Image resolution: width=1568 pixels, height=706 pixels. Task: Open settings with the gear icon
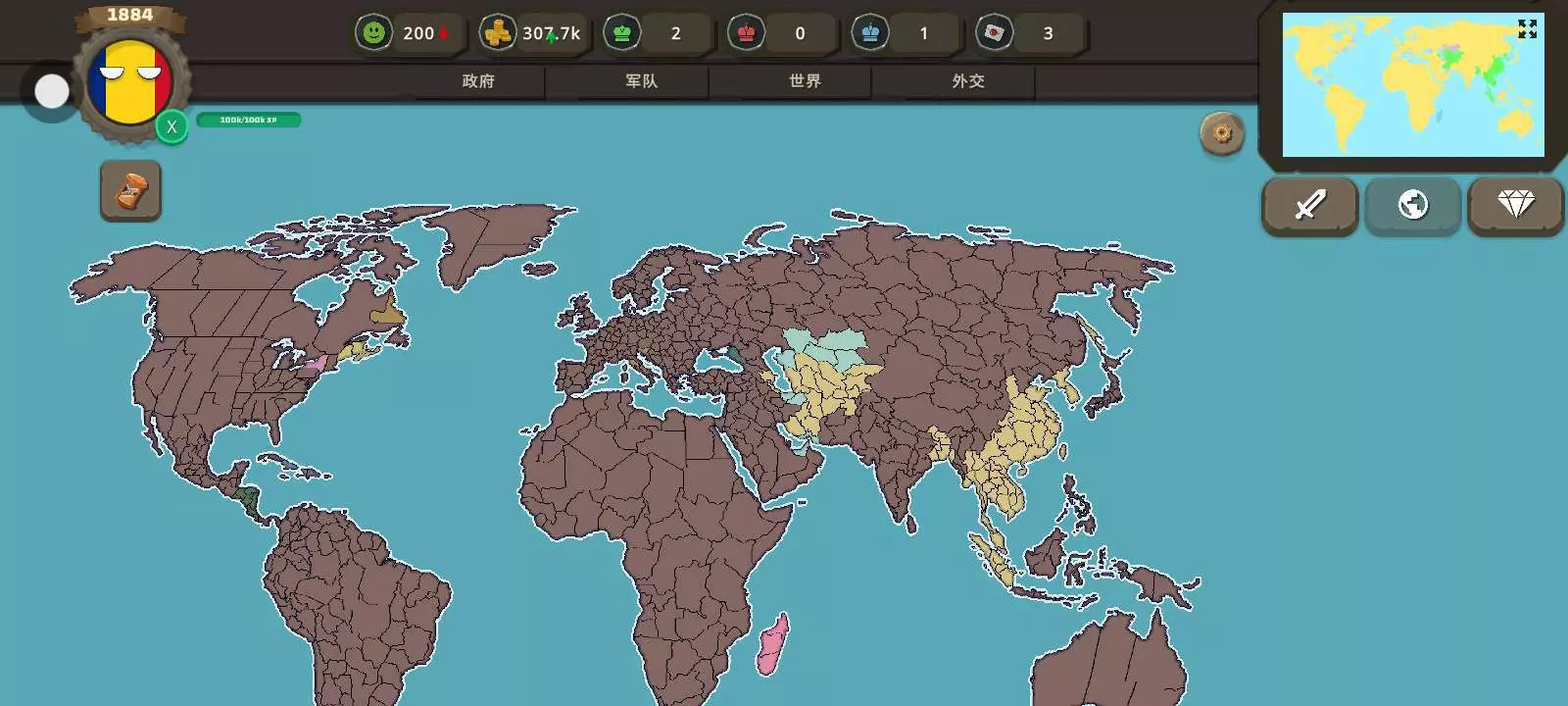coord(1221,133)
